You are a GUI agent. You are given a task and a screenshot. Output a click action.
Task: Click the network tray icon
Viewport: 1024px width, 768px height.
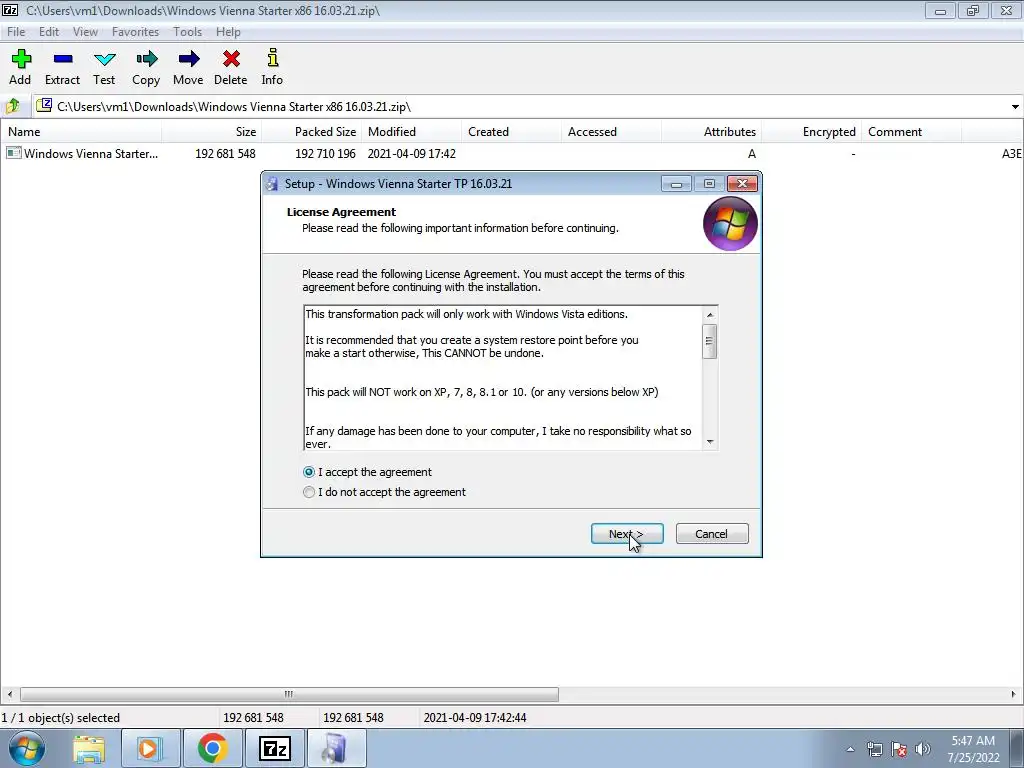pyautogui.click(x=874, y=749)
